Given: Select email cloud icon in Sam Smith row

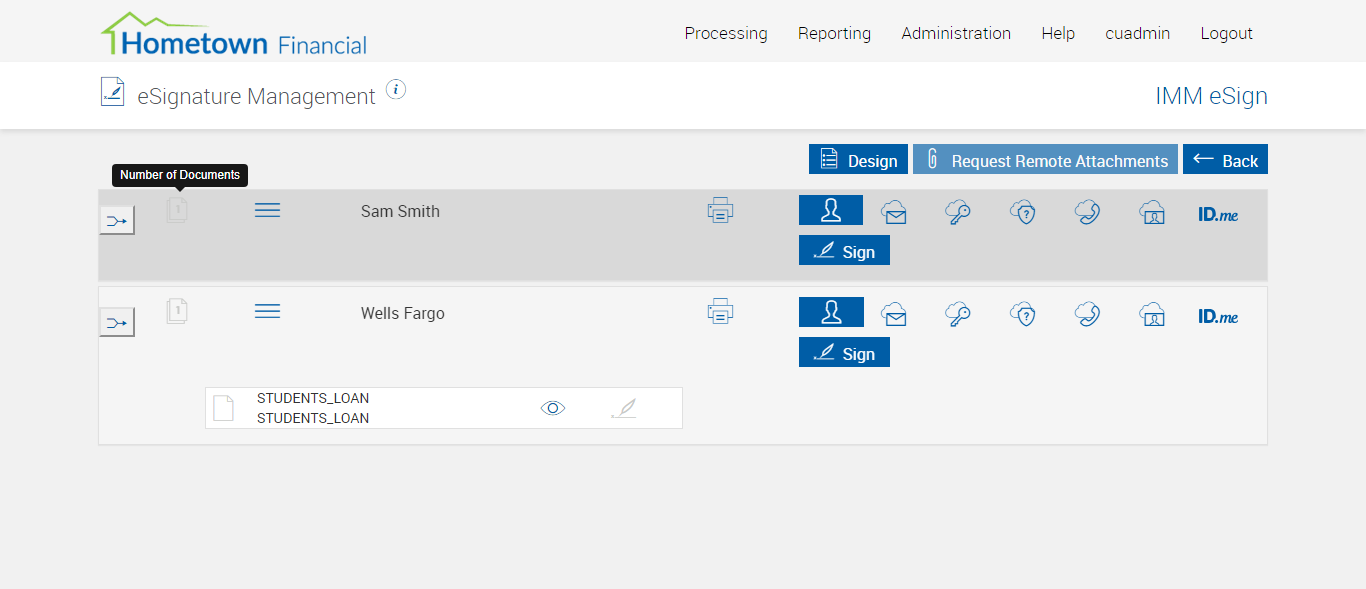Looking at the screenshot, I should tap(894, 212).
